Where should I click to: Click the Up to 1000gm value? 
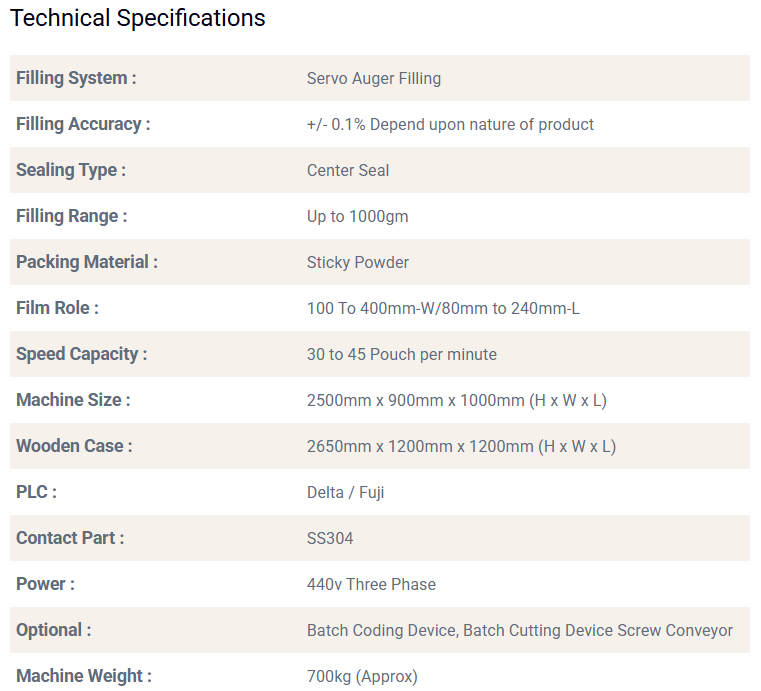[358, 216]
